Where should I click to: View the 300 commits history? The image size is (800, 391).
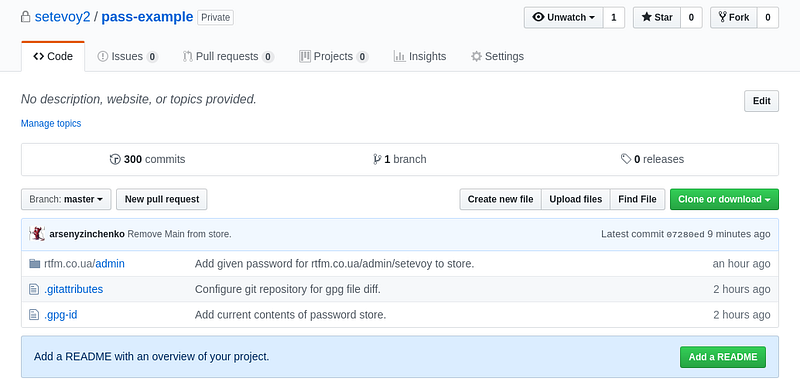(x=147, y=159)
